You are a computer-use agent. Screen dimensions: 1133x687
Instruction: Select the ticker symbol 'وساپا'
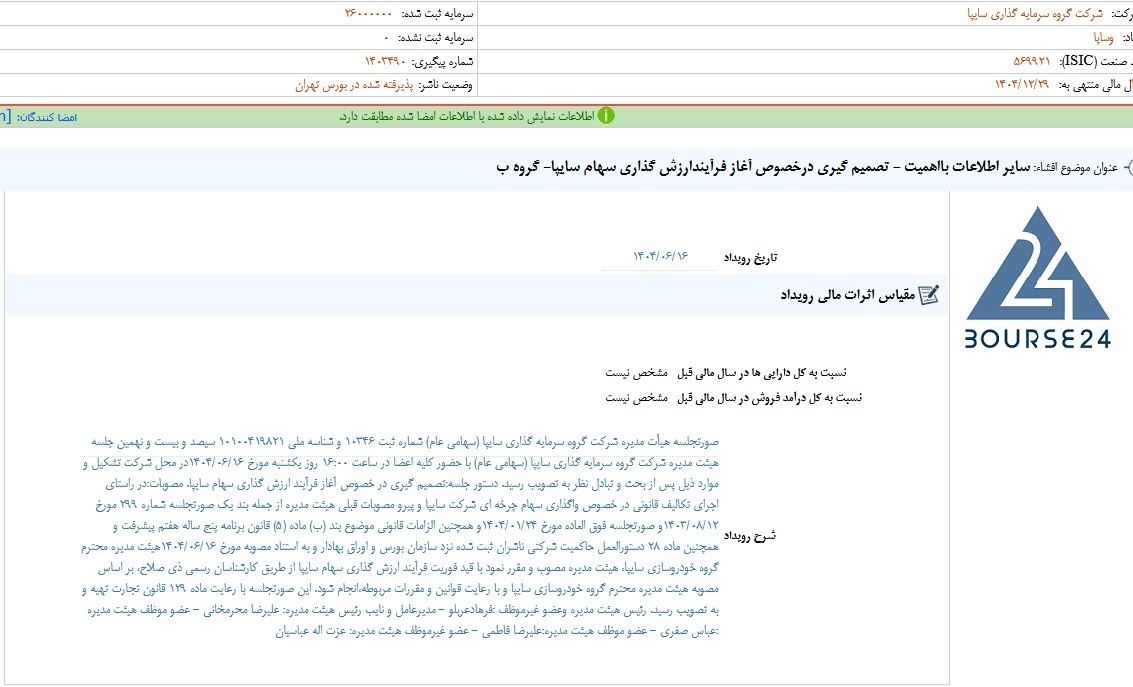[x=1103, y=38]
